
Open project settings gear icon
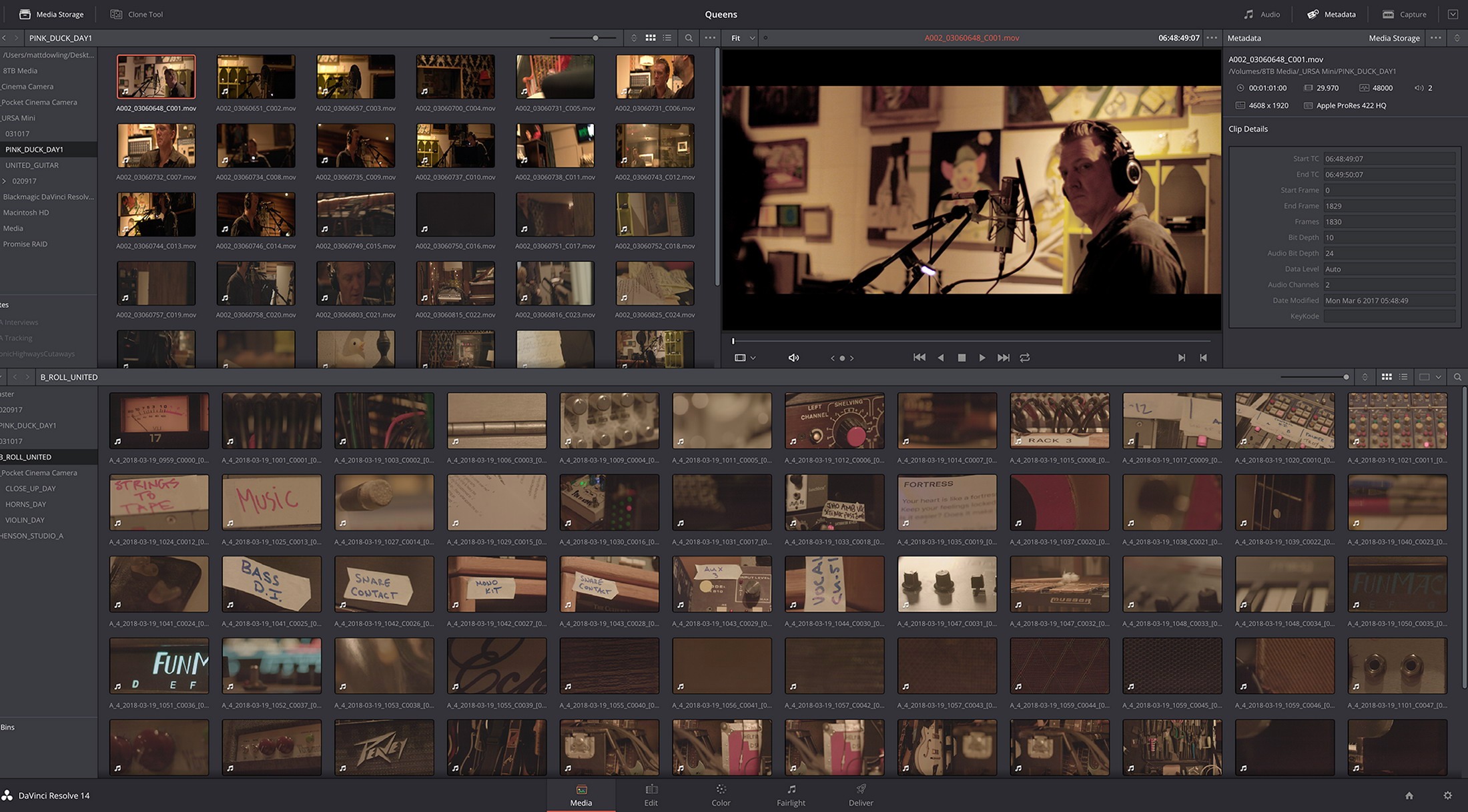1447,795
